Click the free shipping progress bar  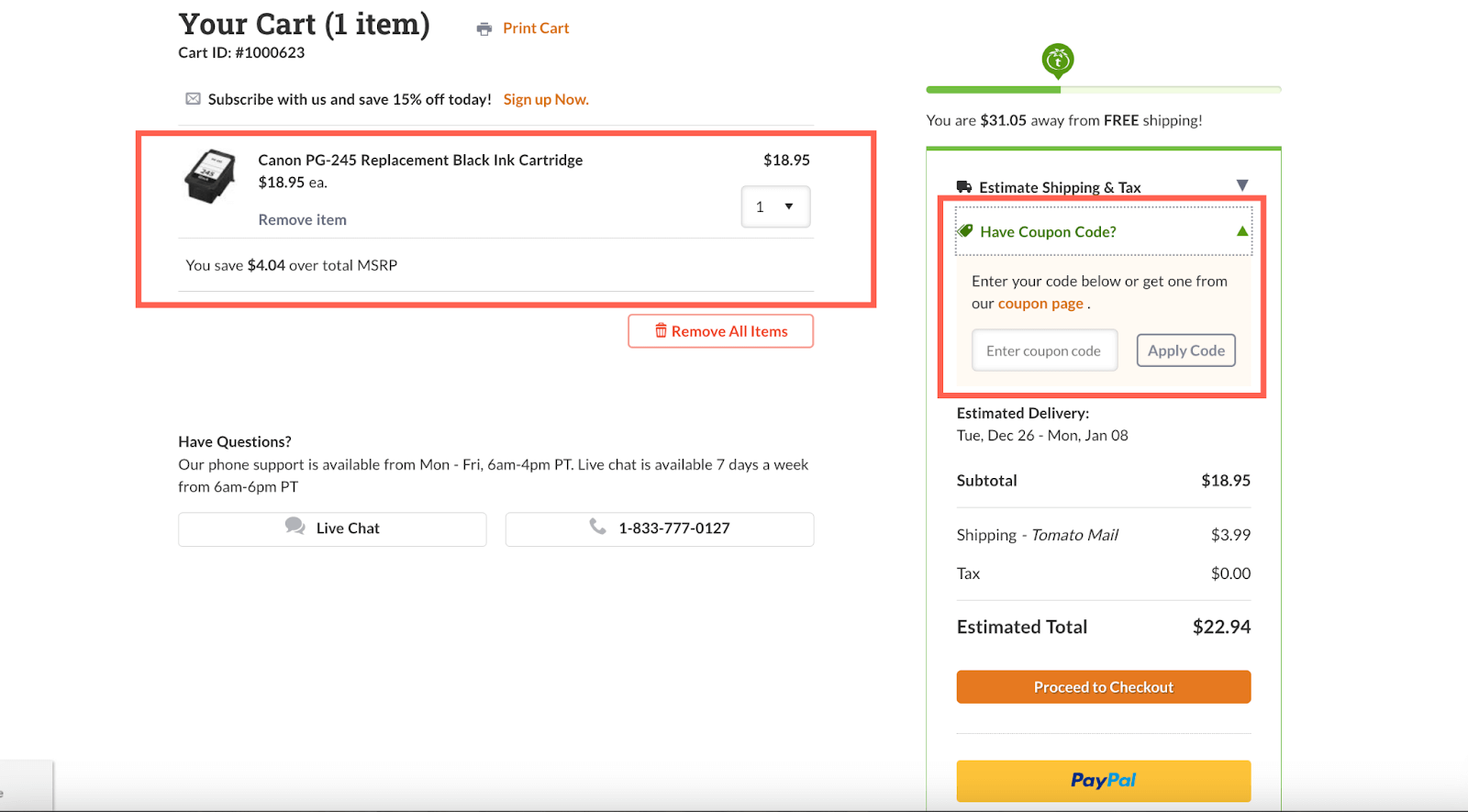coord(1103,89)
